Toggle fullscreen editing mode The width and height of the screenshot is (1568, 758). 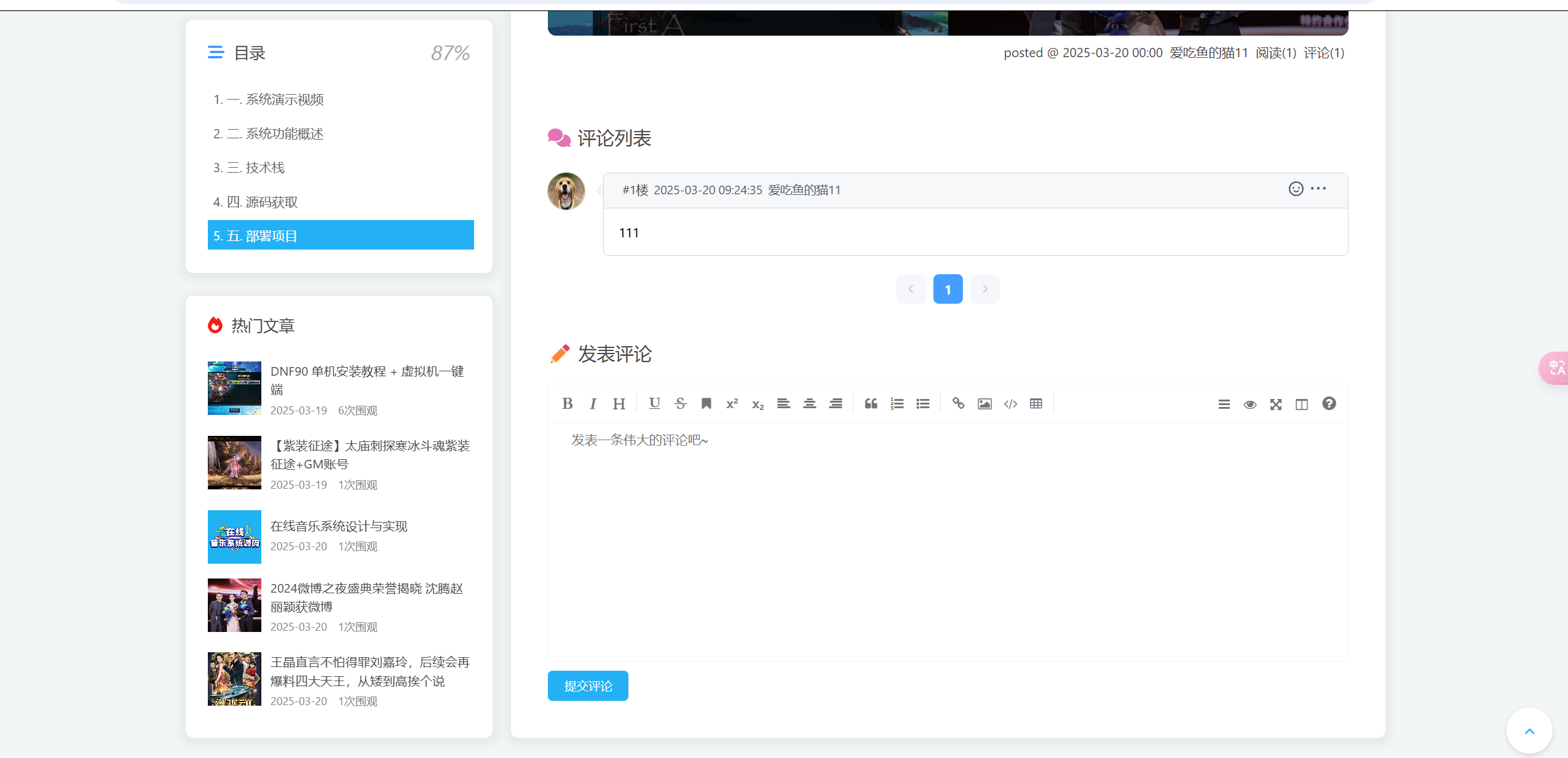[x=1276, y=405]
